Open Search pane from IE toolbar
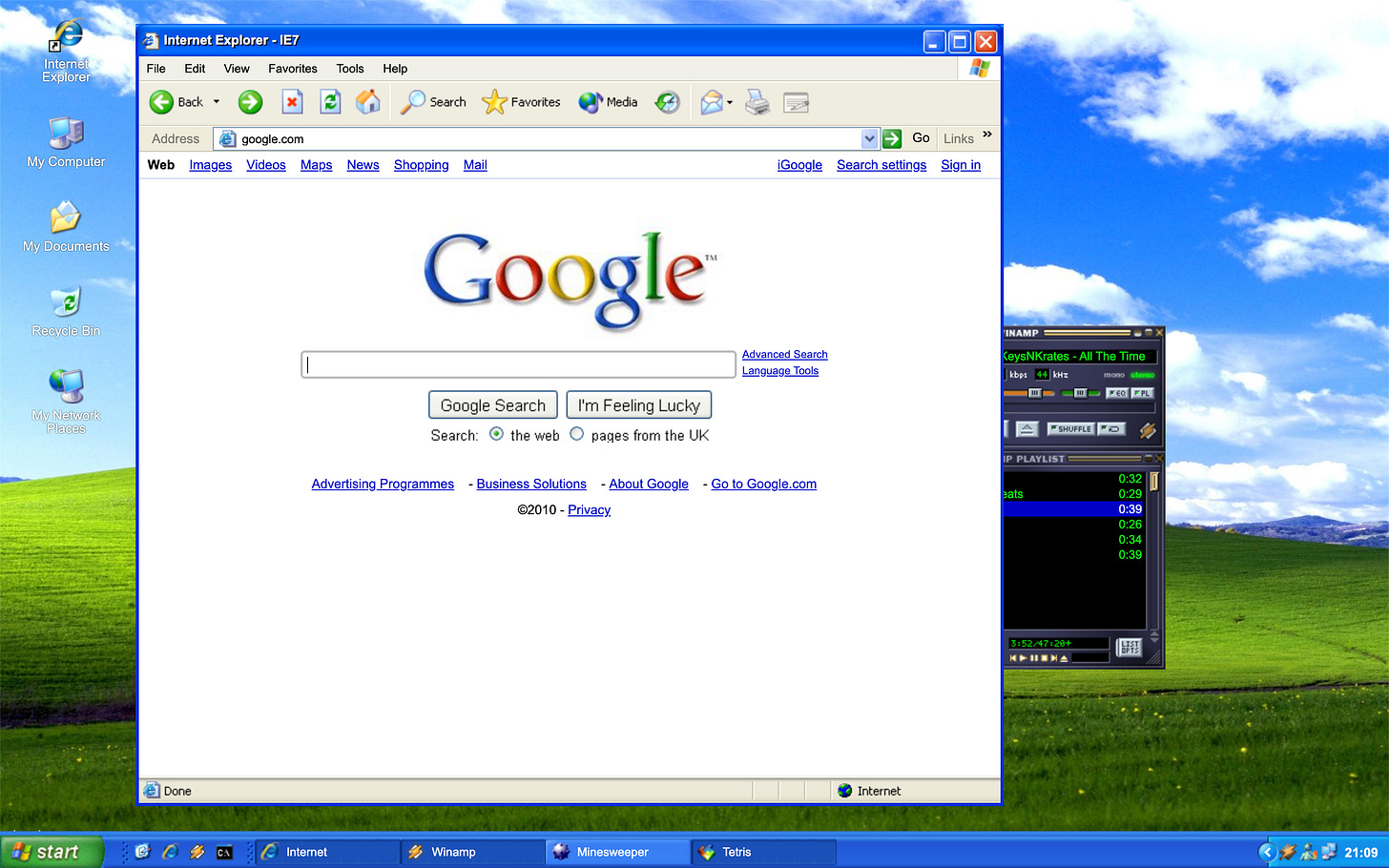The height and width of the screenshot is (868, 1389). 433,102
